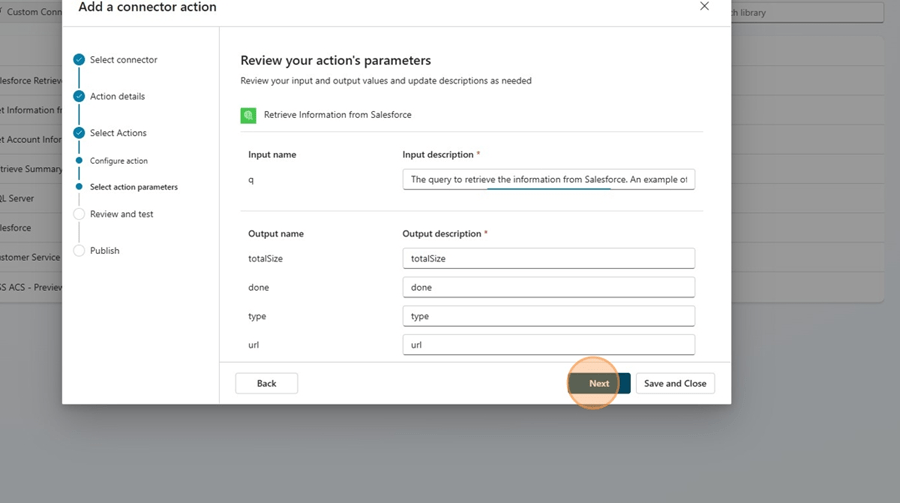Click the Select Actions step checkmark
The height and width of the screenshot is (503, 900).
79,133
